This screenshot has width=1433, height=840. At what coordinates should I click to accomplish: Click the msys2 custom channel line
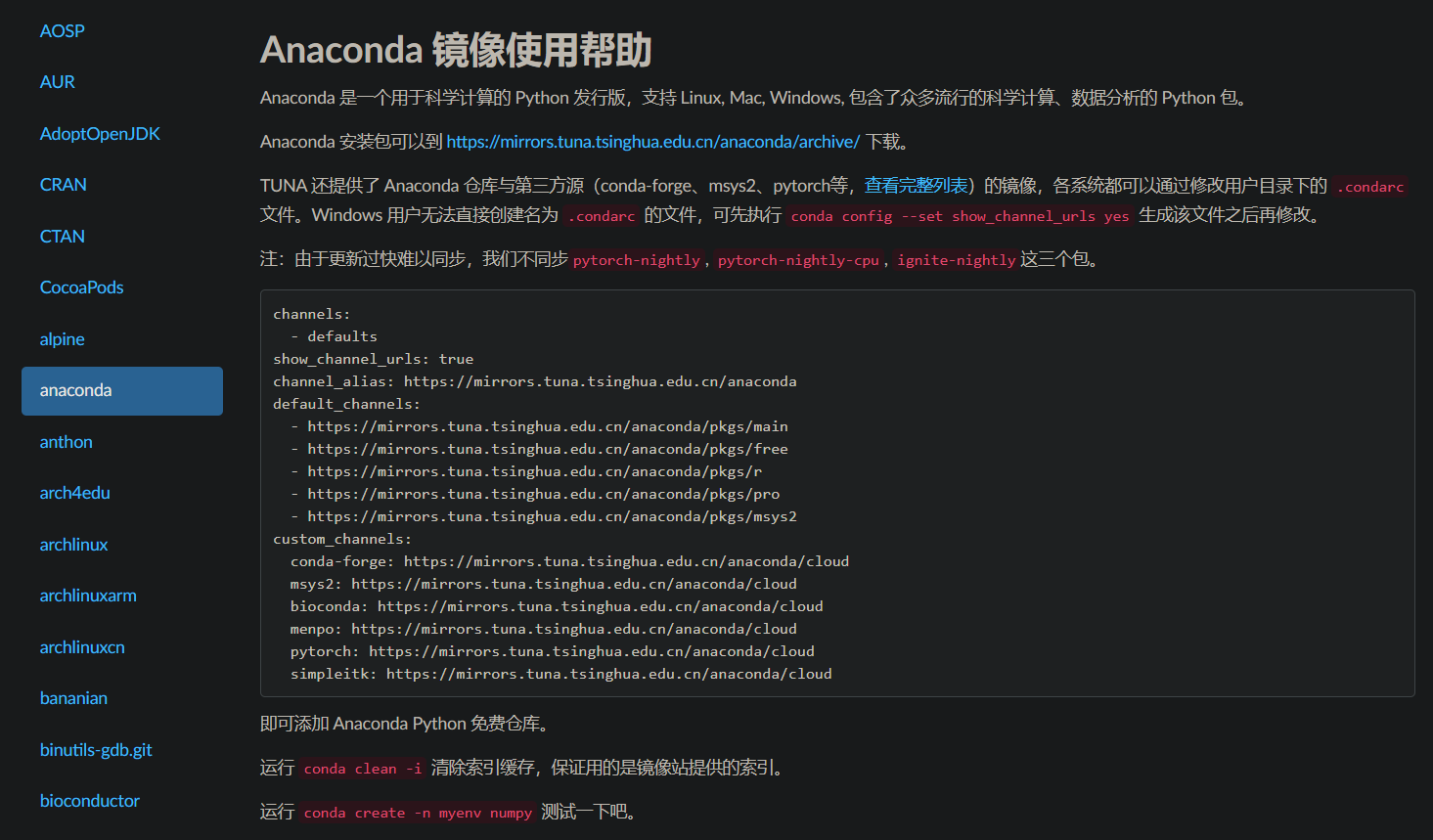544,584
